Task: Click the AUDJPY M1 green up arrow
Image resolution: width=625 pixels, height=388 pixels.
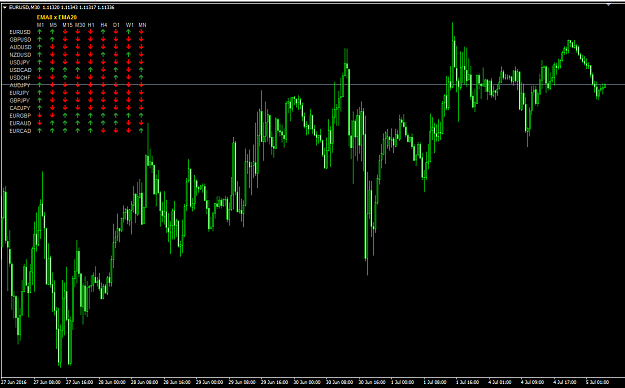Action: click(x=40, y=85)
